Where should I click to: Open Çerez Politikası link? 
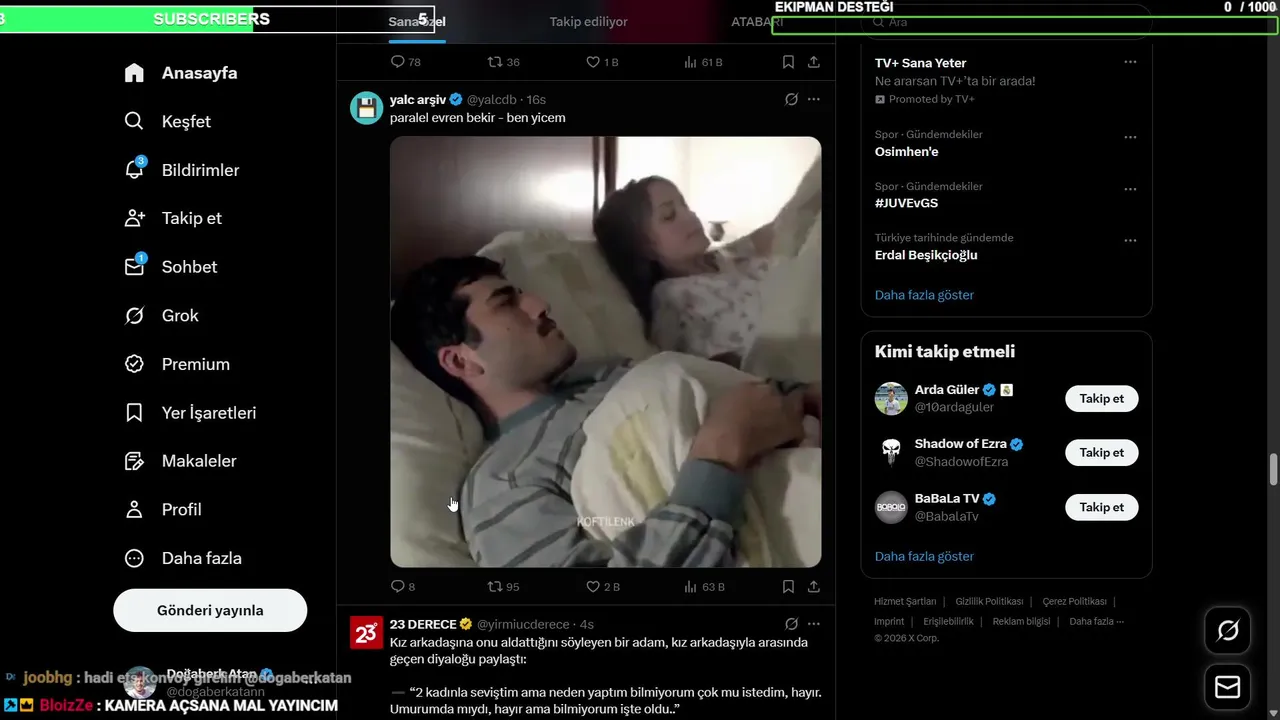click(1074, 602)
